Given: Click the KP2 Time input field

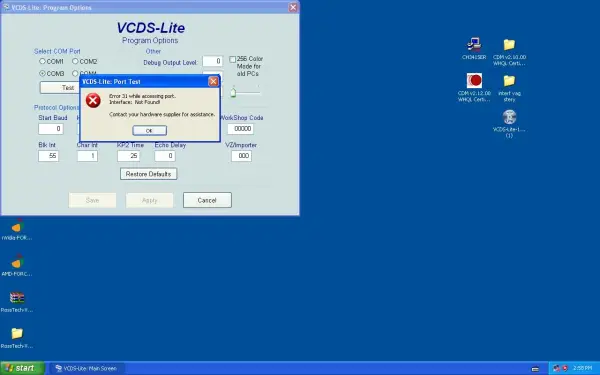Looking at the screenshot, I should coord(128,156).
